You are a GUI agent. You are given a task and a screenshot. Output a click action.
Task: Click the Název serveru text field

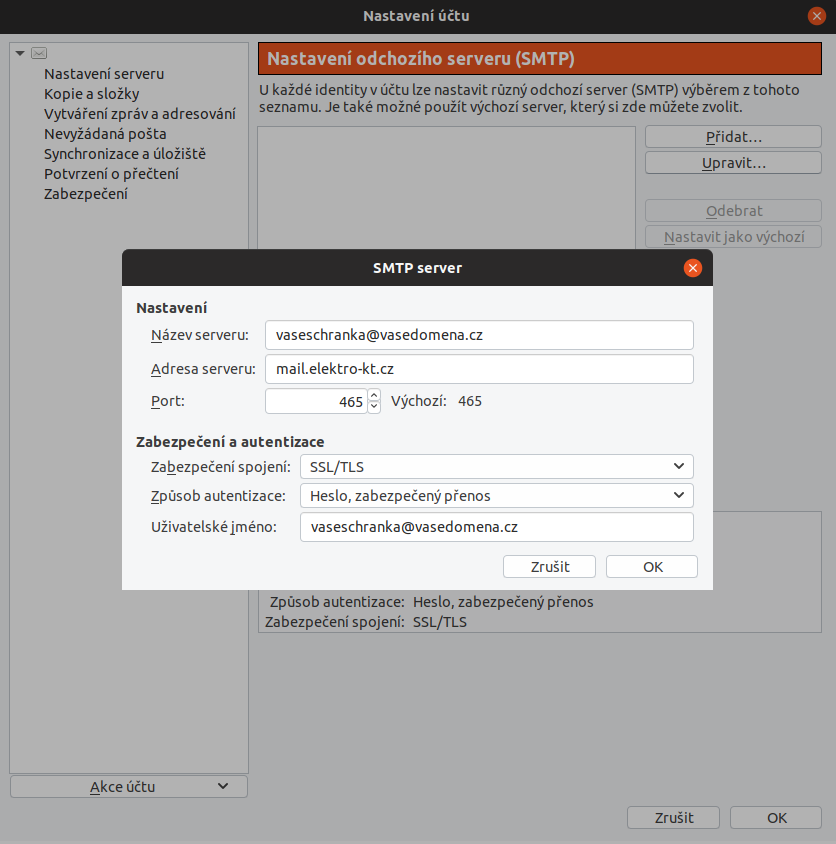point(479,335)
